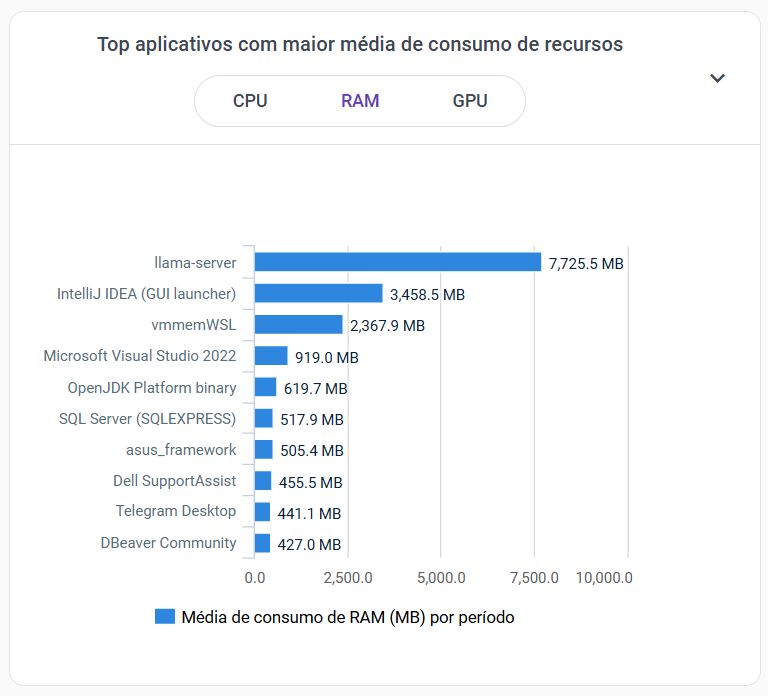The image size is (768, 696).
Task: Click the '7,725.5 MB' value
Action: pyautogui.click(x=586, y=264)
